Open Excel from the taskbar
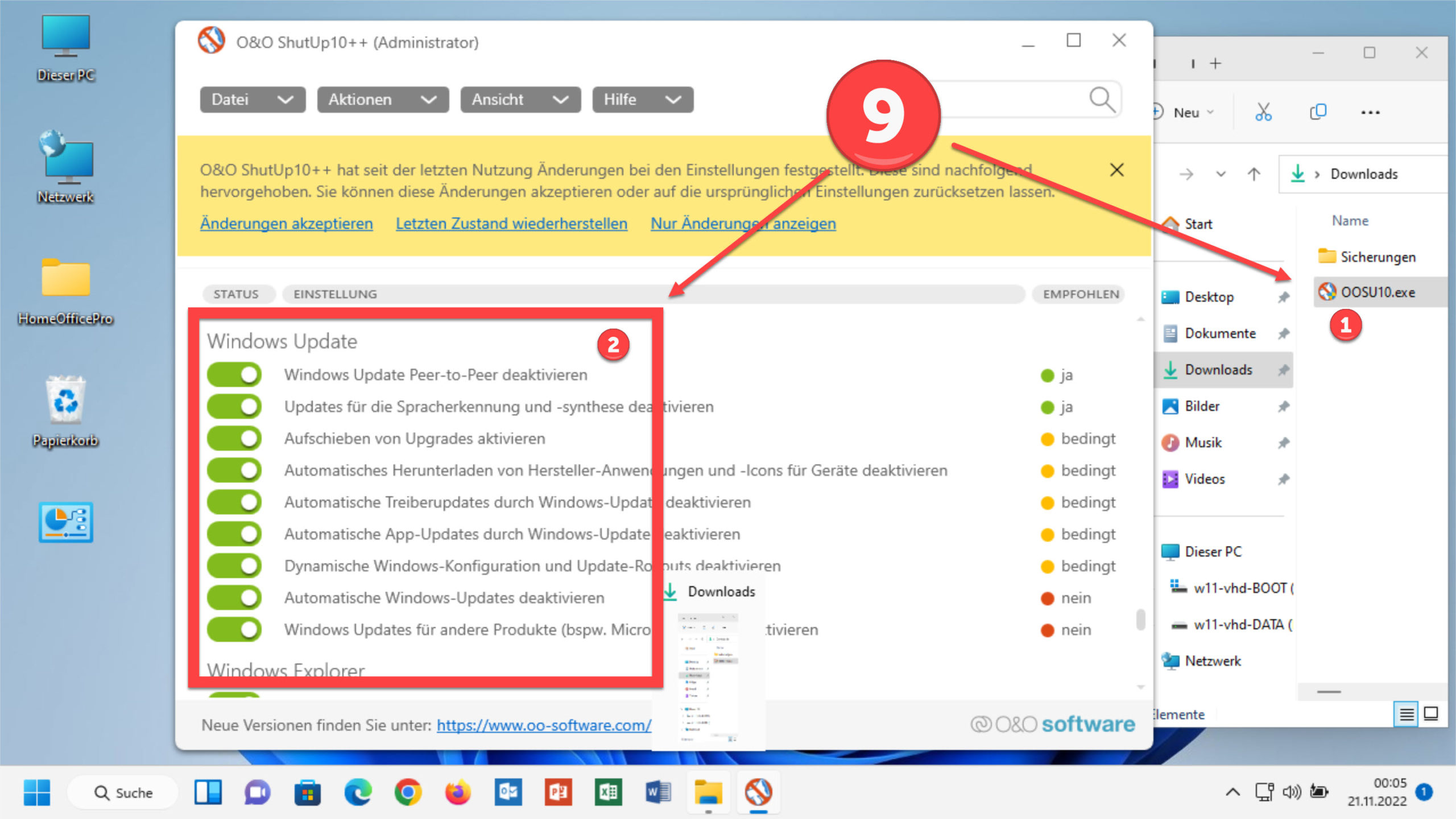Viewport: 1456px width, 819px height. point(609,792)
